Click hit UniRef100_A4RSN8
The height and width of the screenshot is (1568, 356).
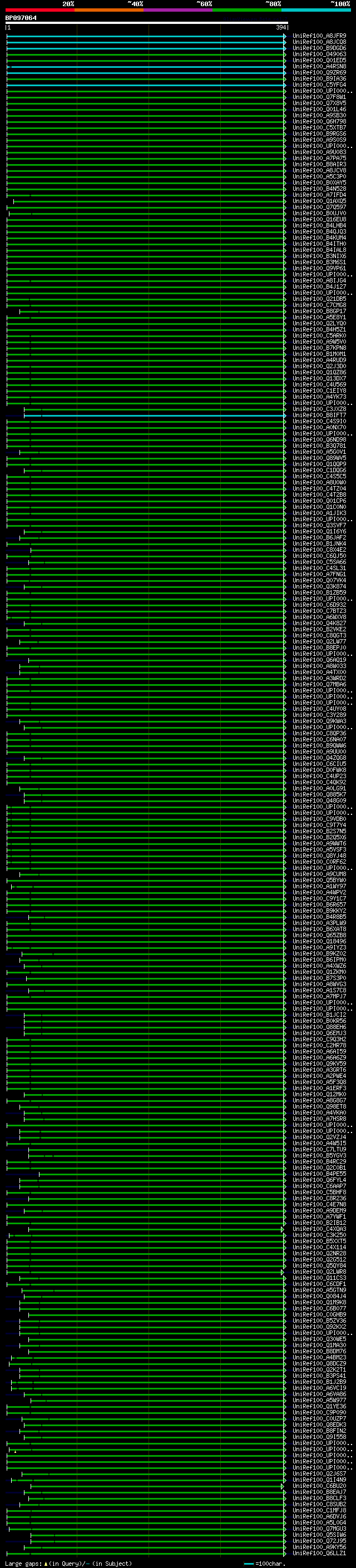point(319,66)
